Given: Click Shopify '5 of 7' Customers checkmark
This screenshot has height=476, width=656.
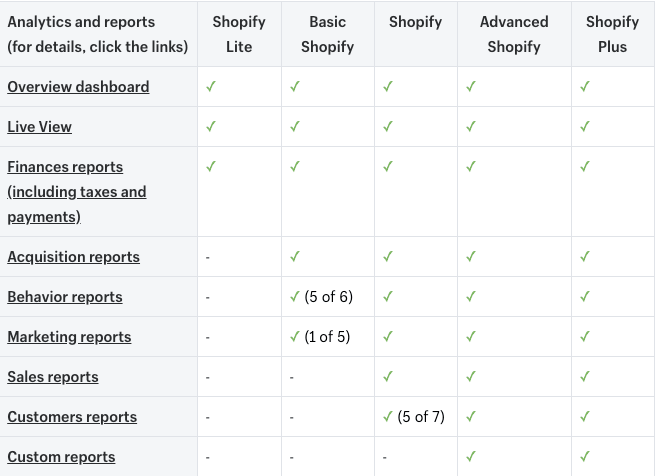Looking at the screenshot, I should point(387,417).
